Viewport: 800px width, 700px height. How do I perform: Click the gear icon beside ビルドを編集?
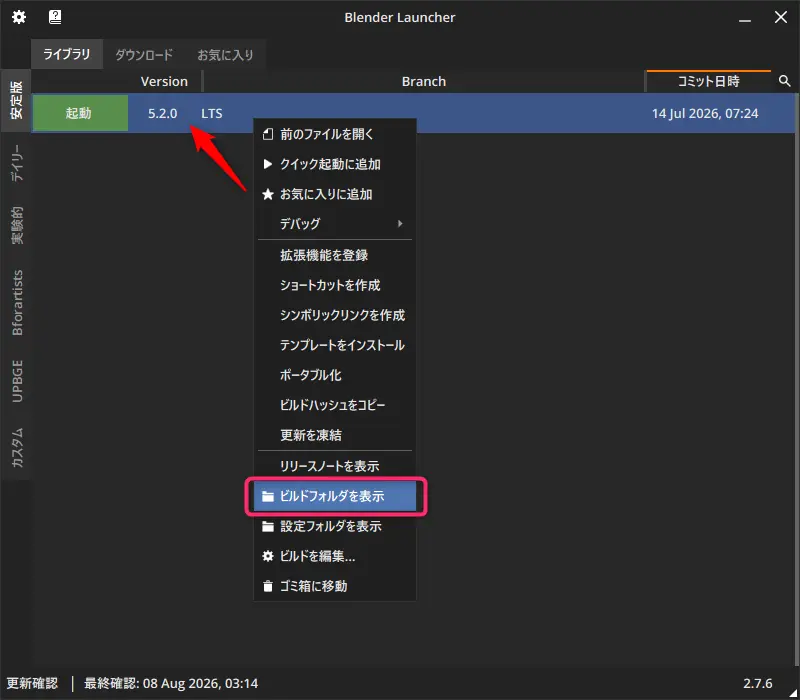pyautogui.click(x=267, y=556)
